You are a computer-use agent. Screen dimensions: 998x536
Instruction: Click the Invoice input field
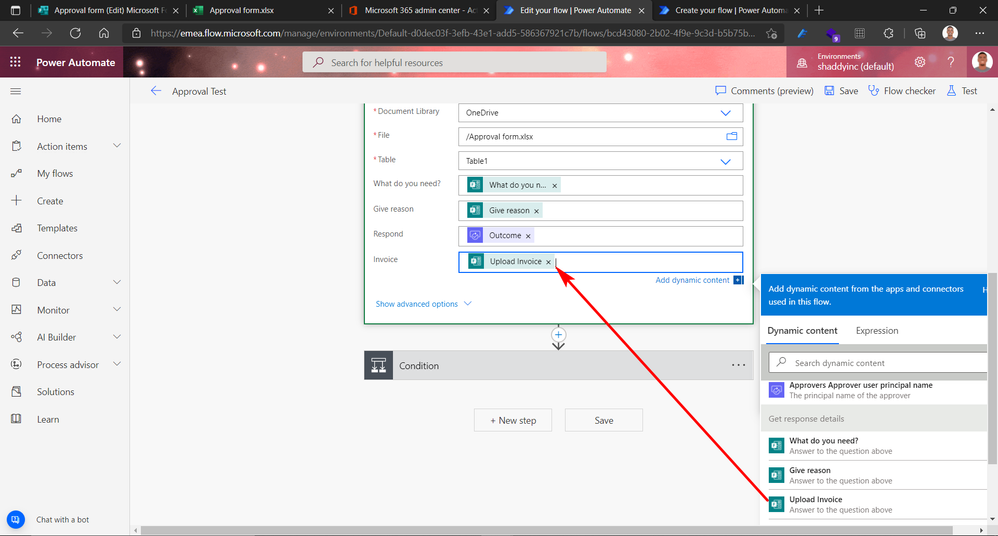(x=600, y=262)
